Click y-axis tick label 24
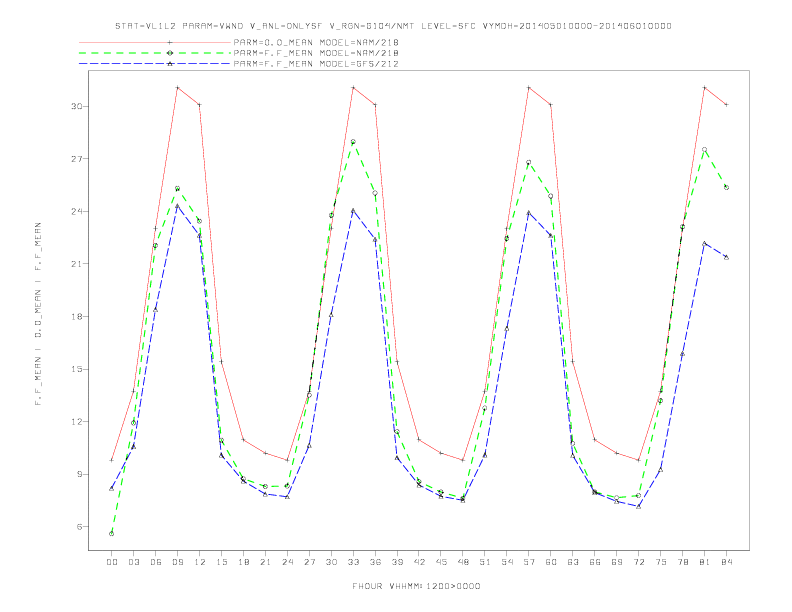The height and width of the screenshot is (612, 792). pos(76,211)
